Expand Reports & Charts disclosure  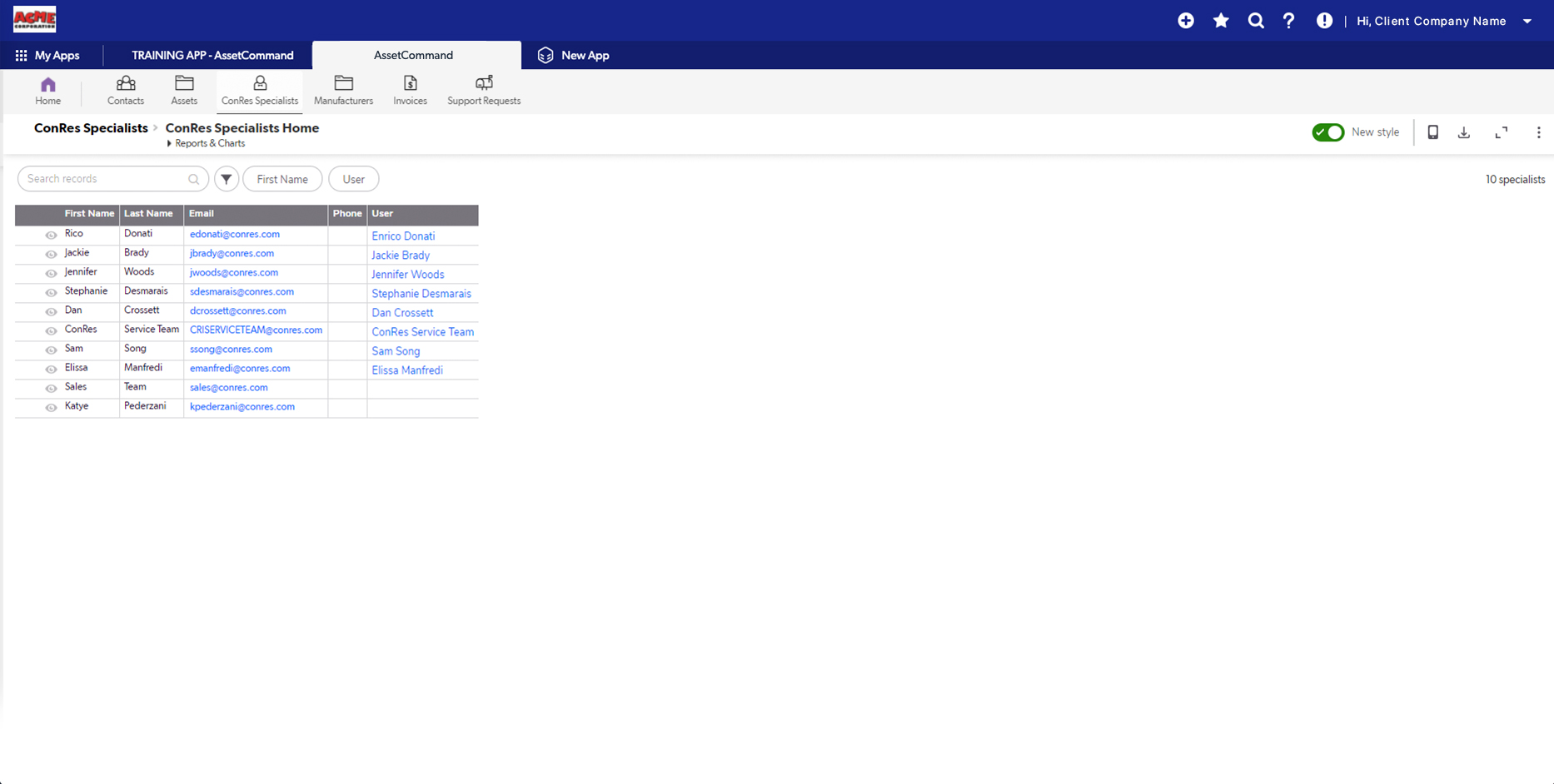169,144
